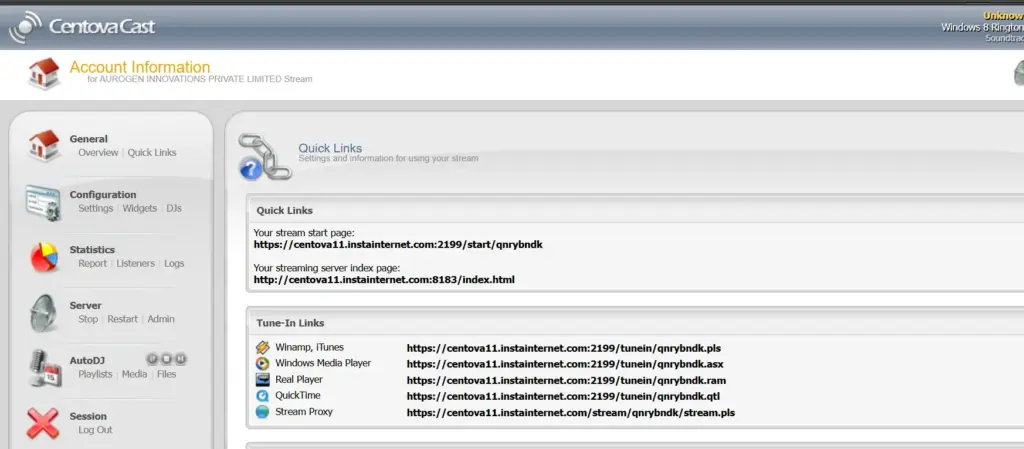Viewport: 1024px width, 449px height.
Task: Click the qnrybndk.ram tune-in link
Action: tap(566, 380)
